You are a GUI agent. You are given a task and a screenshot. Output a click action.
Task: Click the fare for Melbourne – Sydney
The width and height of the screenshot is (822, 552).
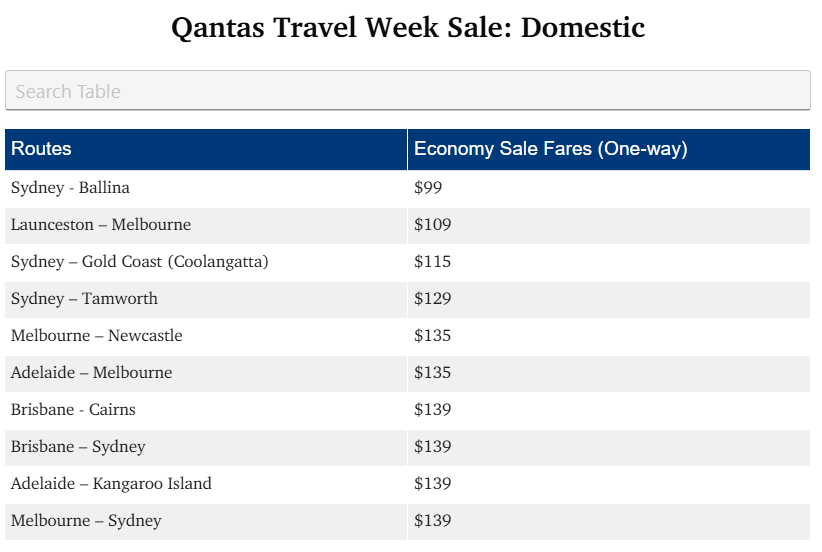point(432,521)
